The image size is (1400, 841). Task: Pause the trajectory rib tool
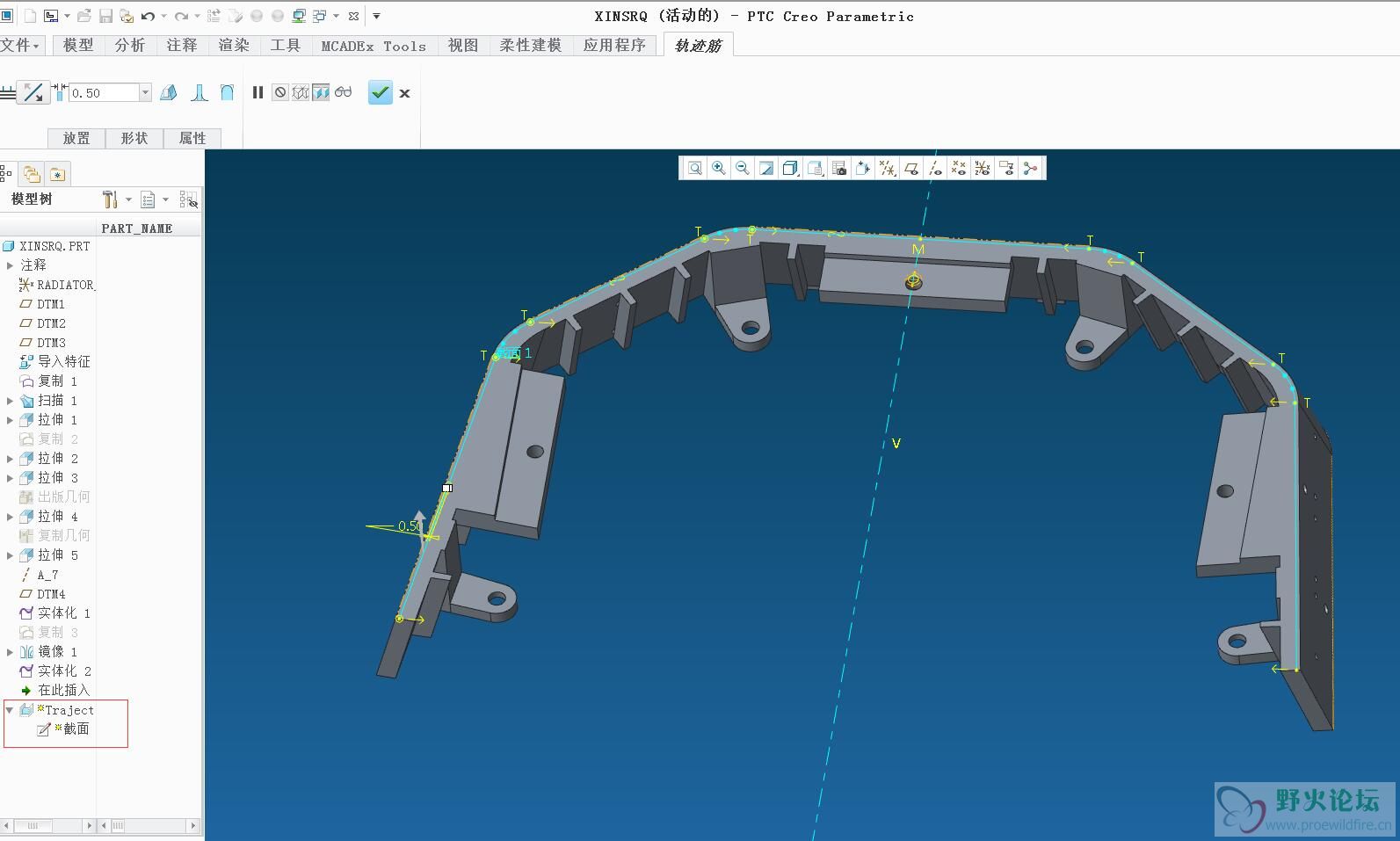point(258,92)
